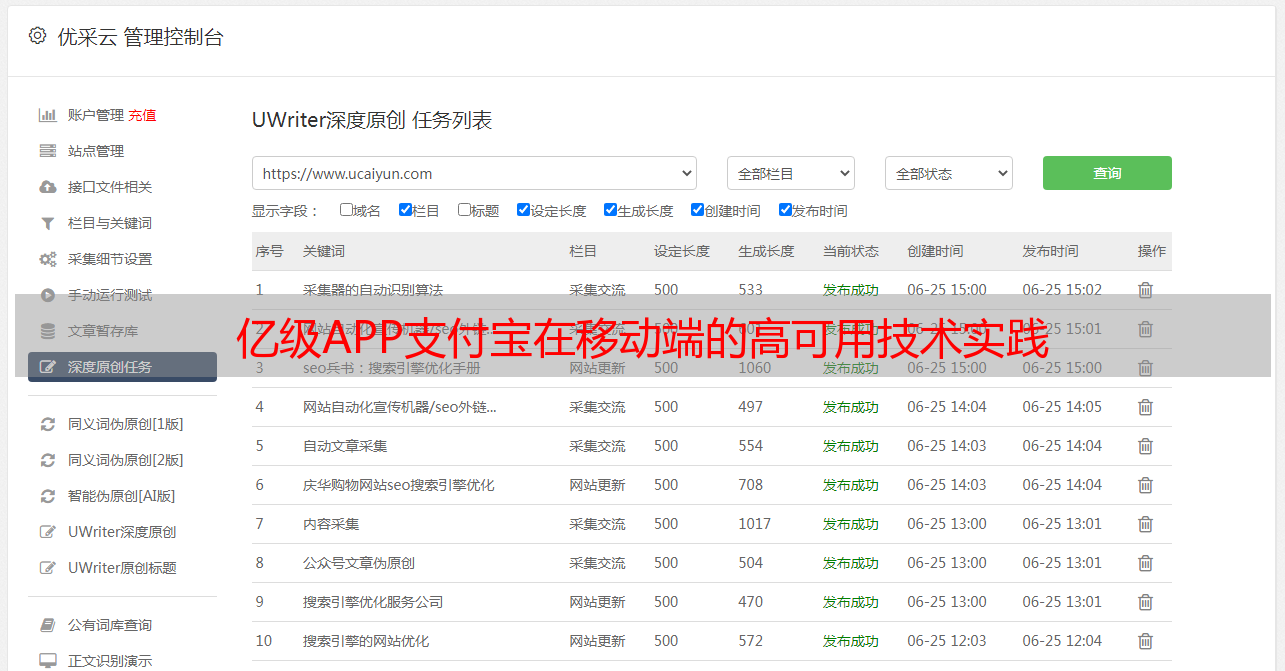This screenshot has width=1285, height=671.
Task: Uncheck the 发布时间 display field checkbox
Action: click(x=785, y=210)
